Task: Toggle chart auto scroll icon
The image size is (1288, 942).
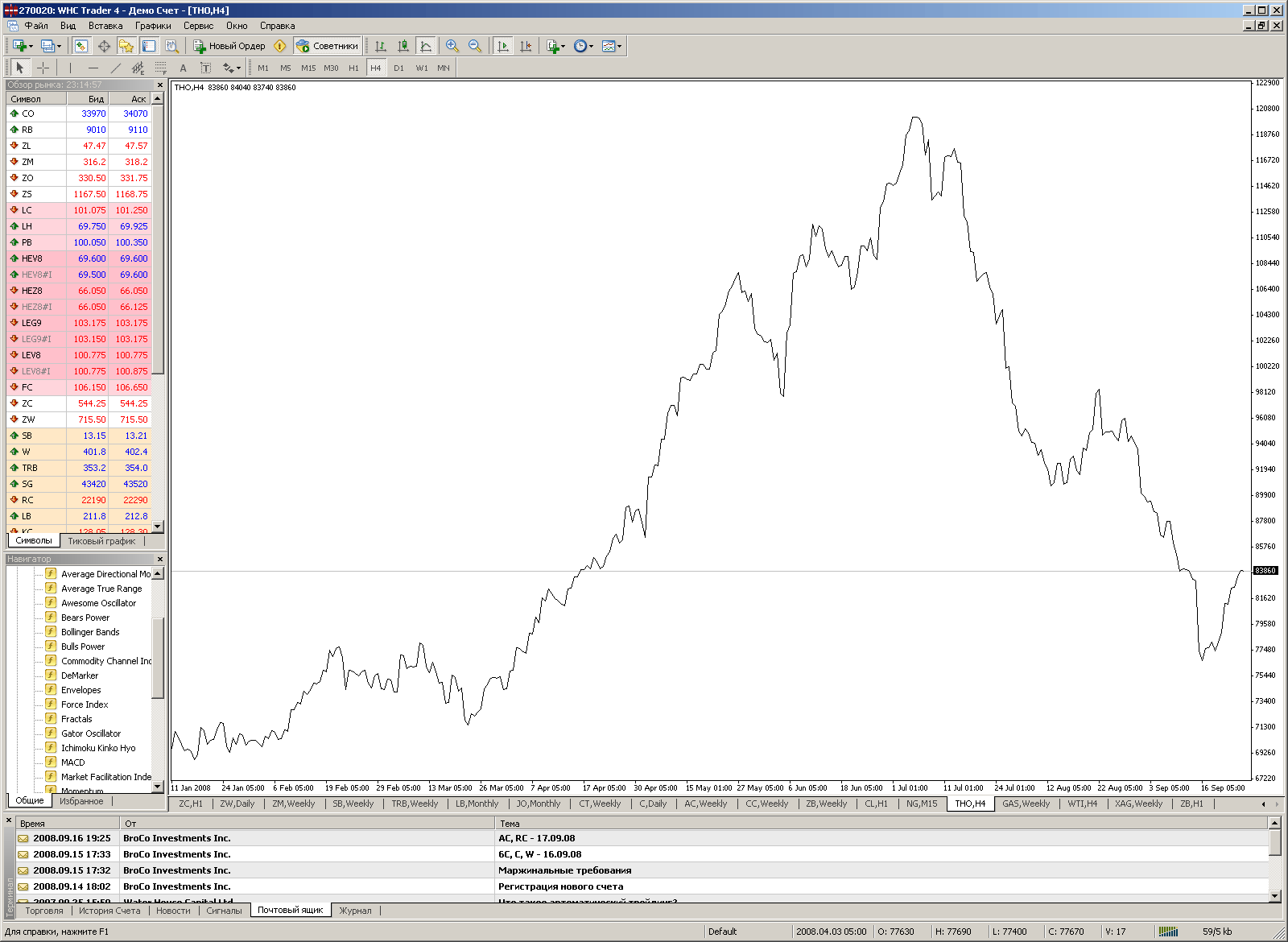Action: coord(503,46)
